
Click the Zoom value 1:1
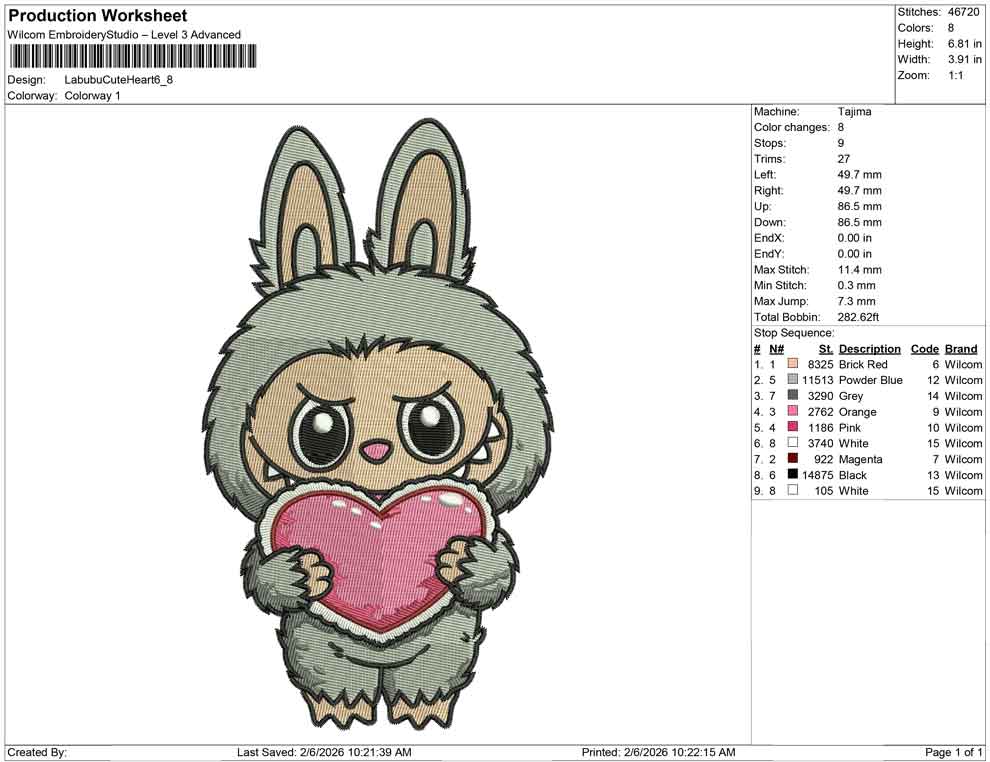tap(955, 75)
